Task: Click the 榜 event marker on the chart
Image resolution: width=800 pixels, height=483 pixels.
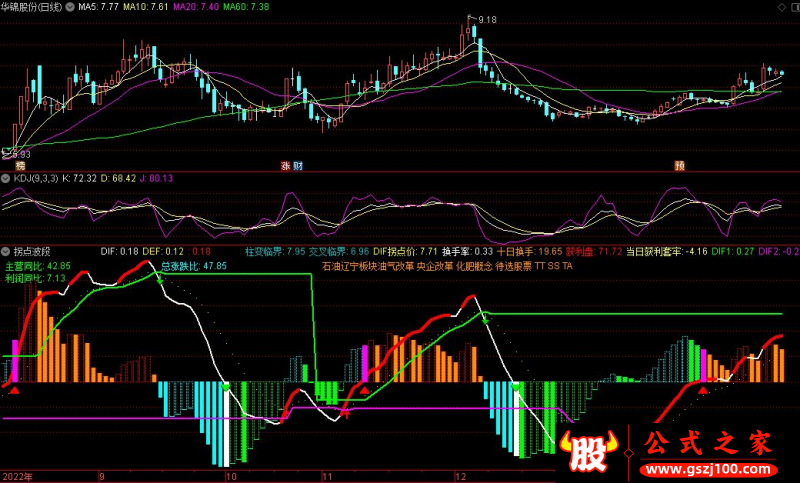Action: pos(20,166)
